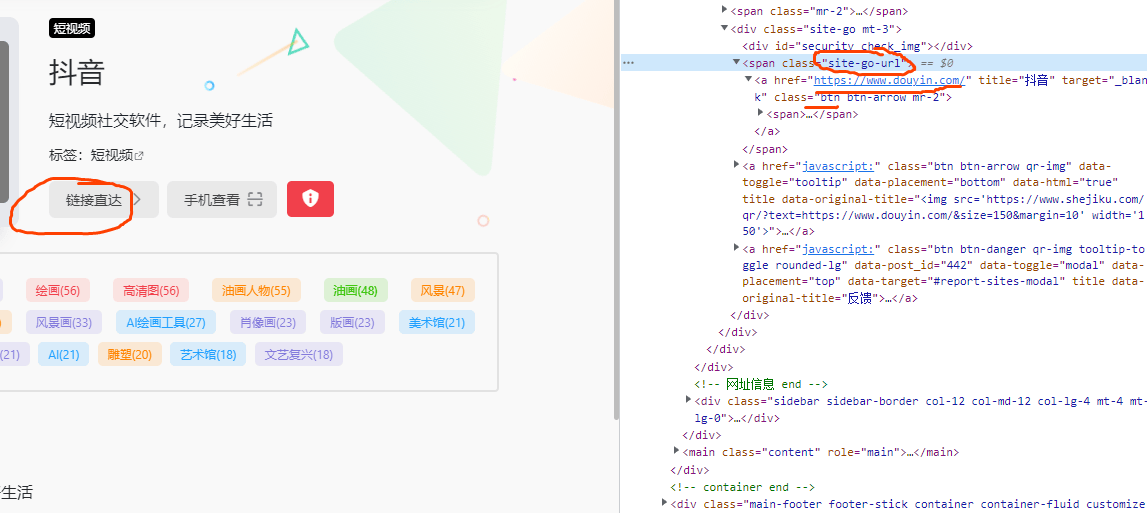Click the description 短视频社交软件，记录美好生活
This screenshot has height=513, width=1147.
(160, 121)
